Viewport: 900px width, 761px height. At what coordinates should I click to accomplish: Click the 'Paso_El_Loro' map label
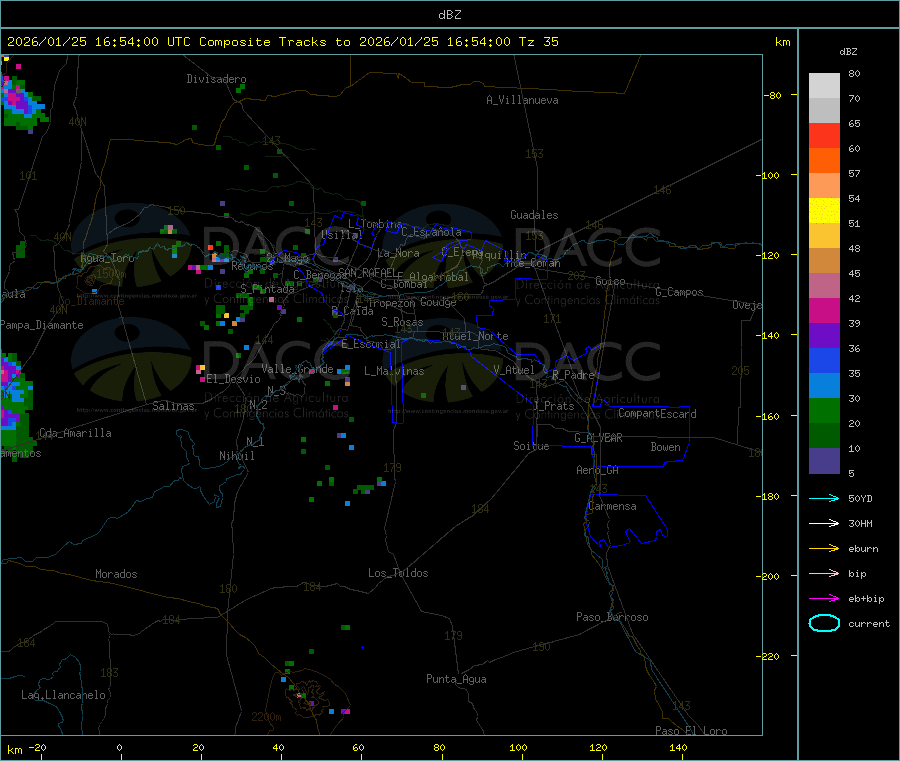click(691, 731)
